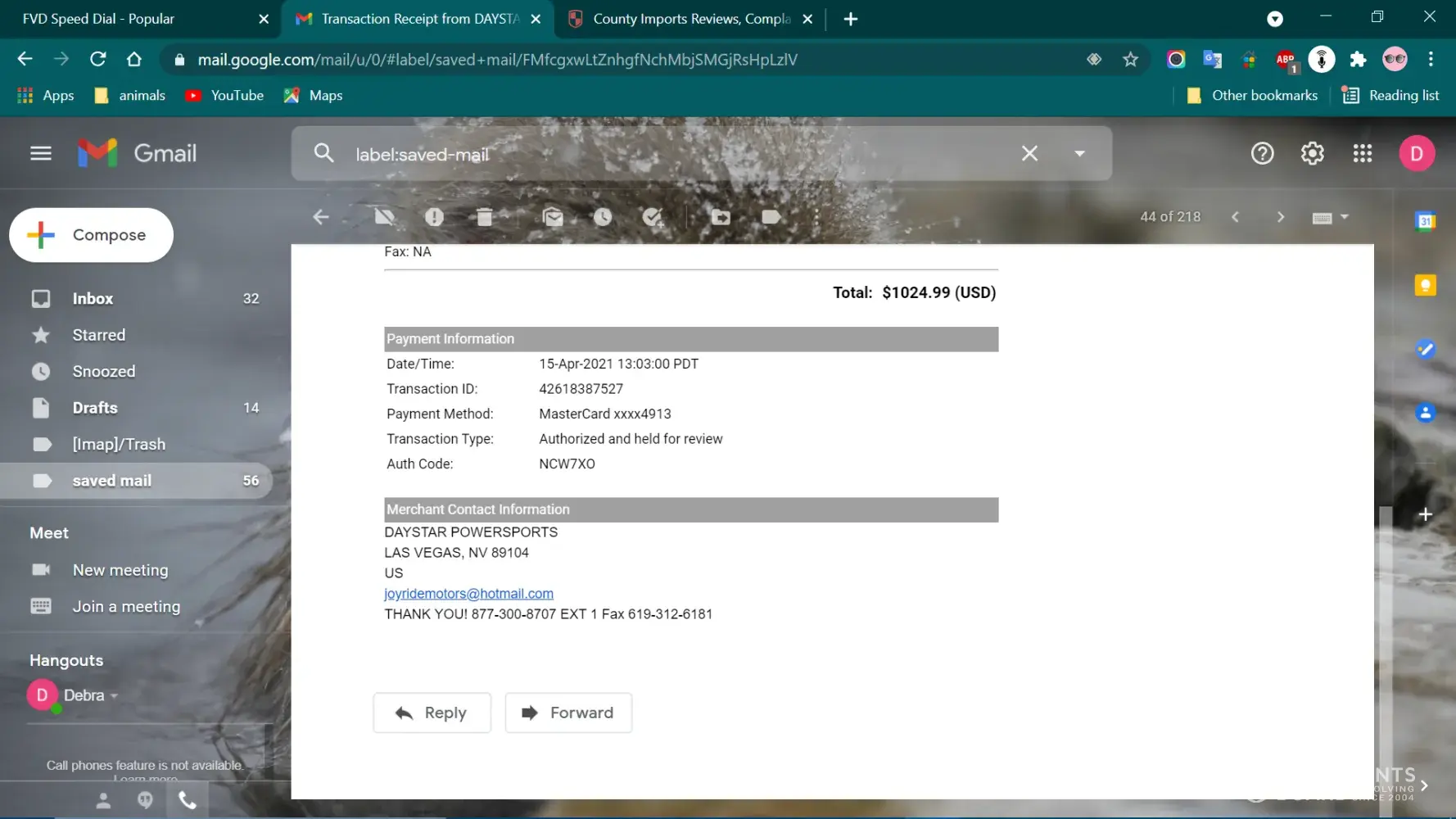Delete this email with the trash icon

click(x=485, y=217)
